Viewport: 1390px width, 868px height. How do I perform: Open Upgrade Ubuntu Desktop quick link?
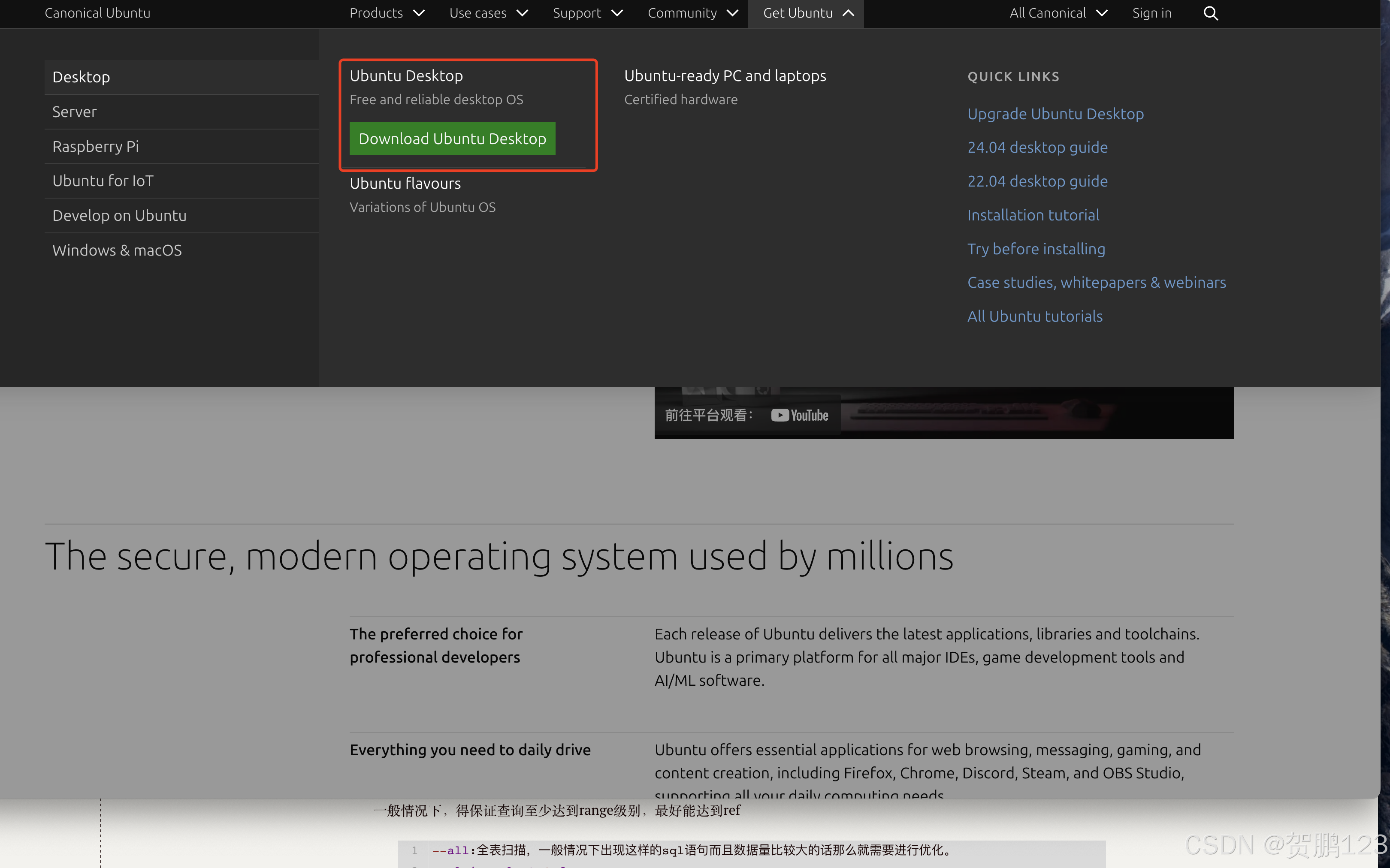coord(1055,114)
